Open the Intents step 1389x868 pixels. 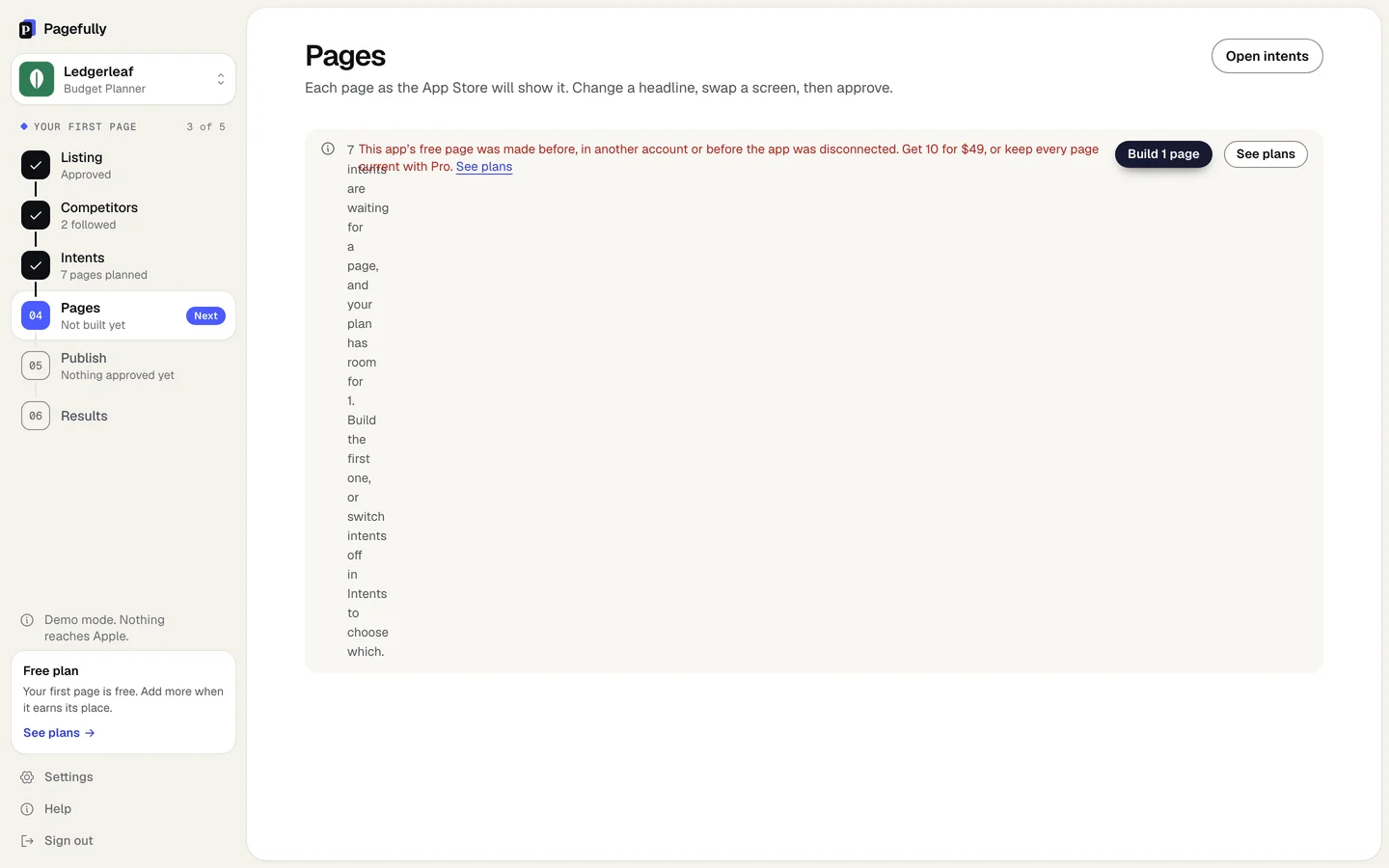123,265
